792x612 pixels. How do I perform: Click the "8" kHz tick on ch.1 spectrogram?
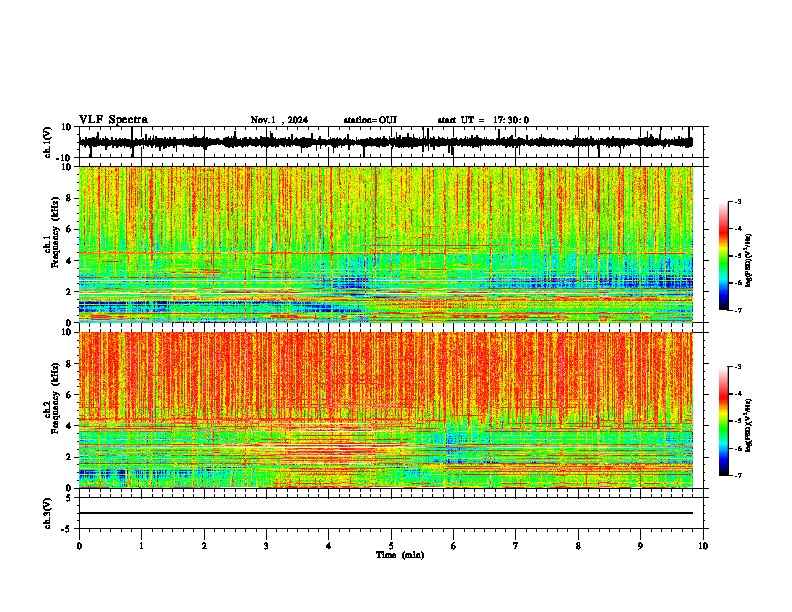[69, 198]
